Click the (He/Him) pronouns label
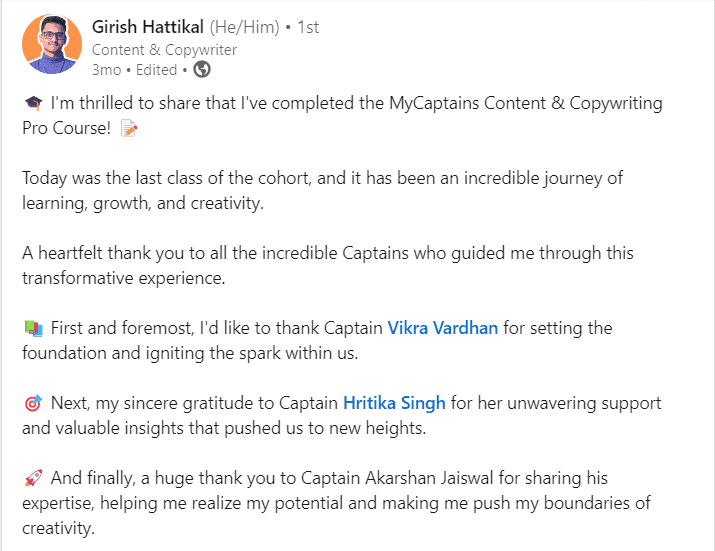715x551 pixels. click(x=244, y=27)
